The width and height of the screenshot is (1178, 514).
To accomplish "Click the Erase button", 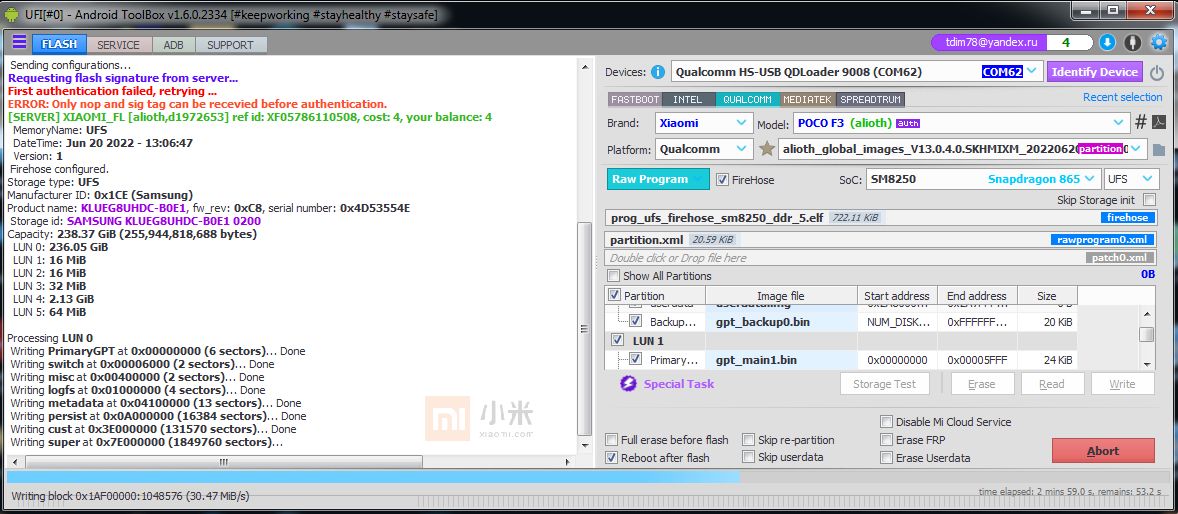I will point(982,384).
